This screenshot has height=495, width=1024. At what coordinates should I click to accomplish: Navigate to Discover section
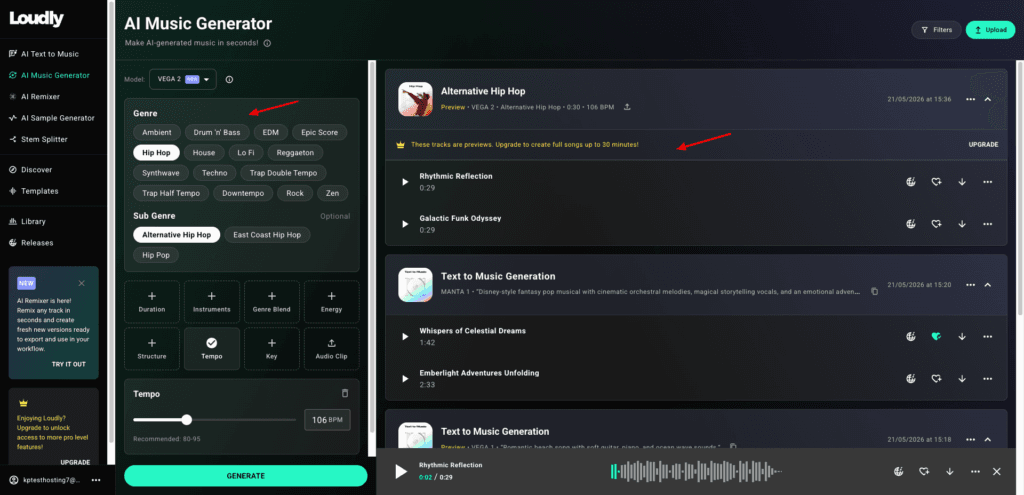(x=36, y=169)
